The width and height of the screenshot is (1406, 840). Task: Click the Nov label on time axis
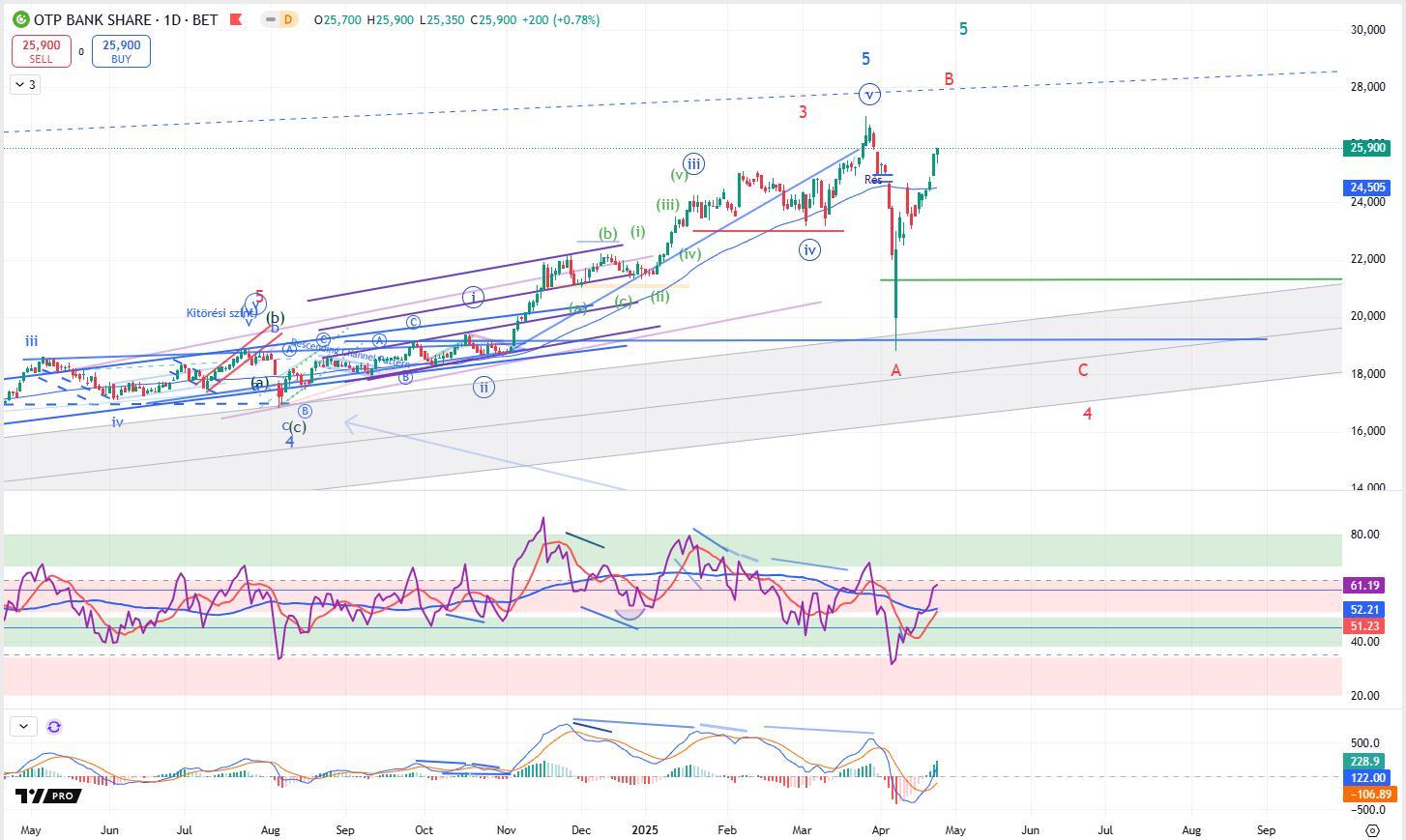pyautogui.click(x=506, y=830)
